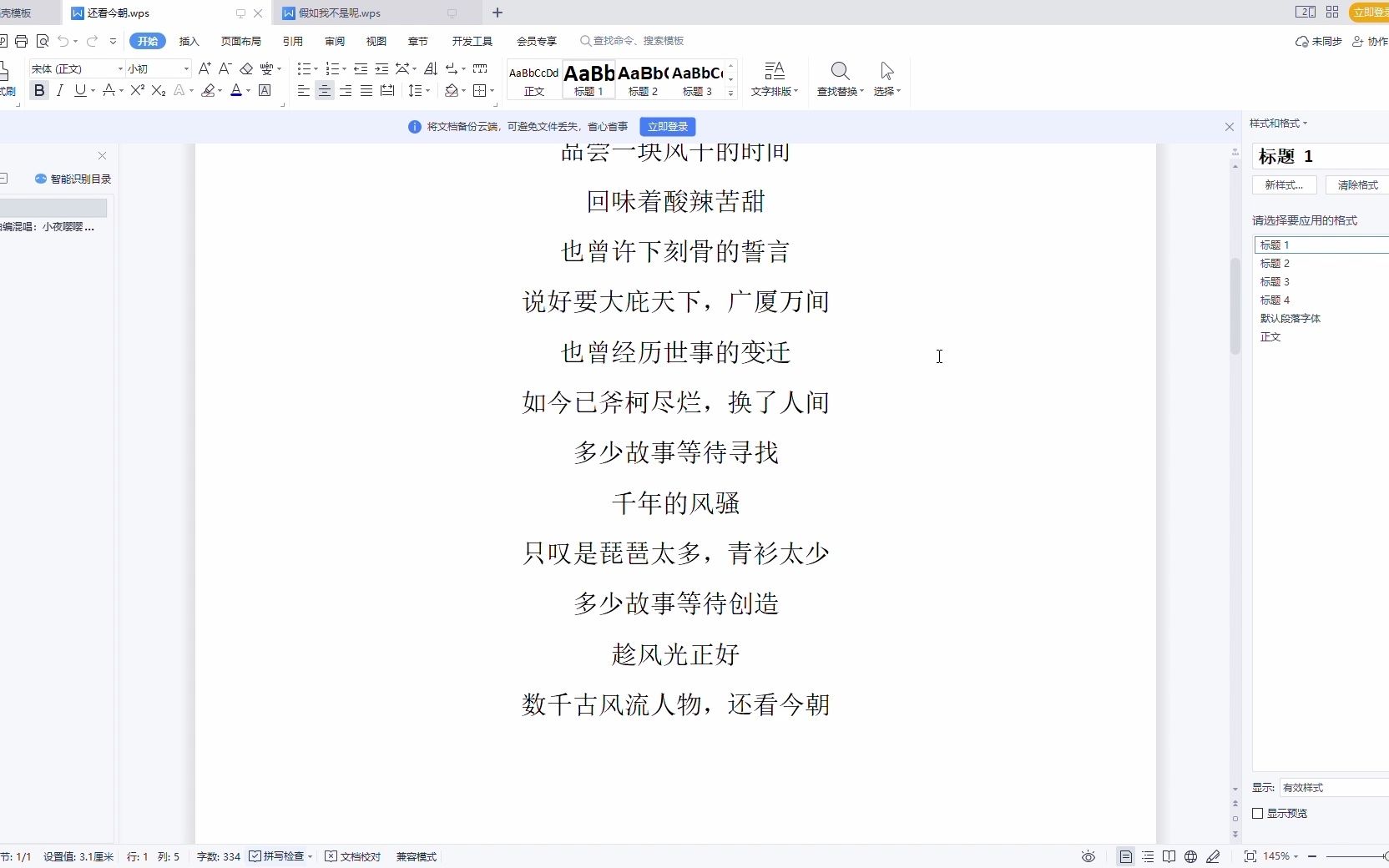Click the clear formatting eraser icon
The width and height of the screenshot is (1389, 868).
click(246, 68)
